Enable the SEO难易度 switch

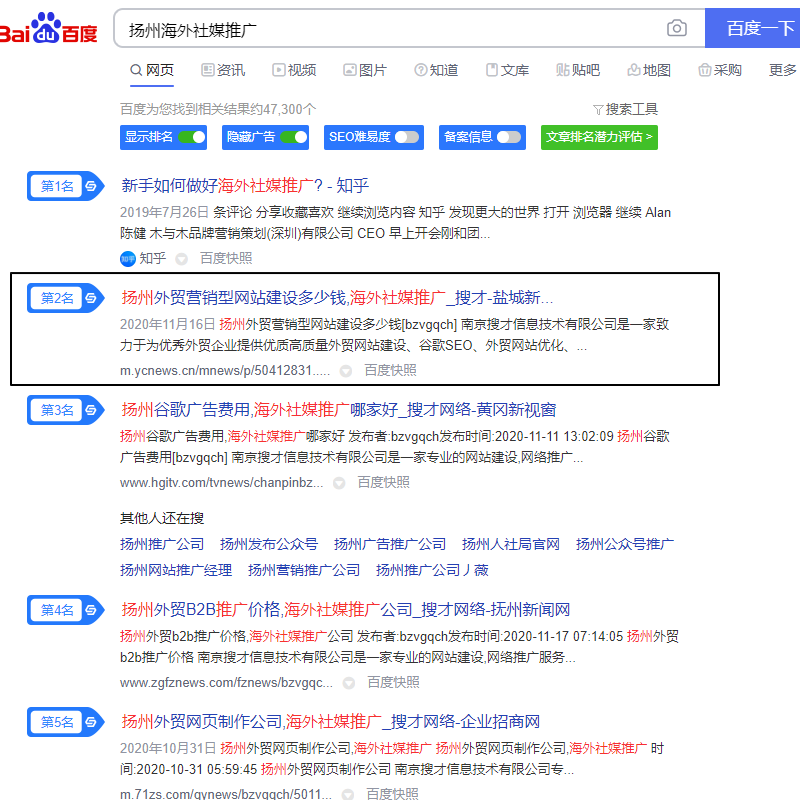pos(407,137)
